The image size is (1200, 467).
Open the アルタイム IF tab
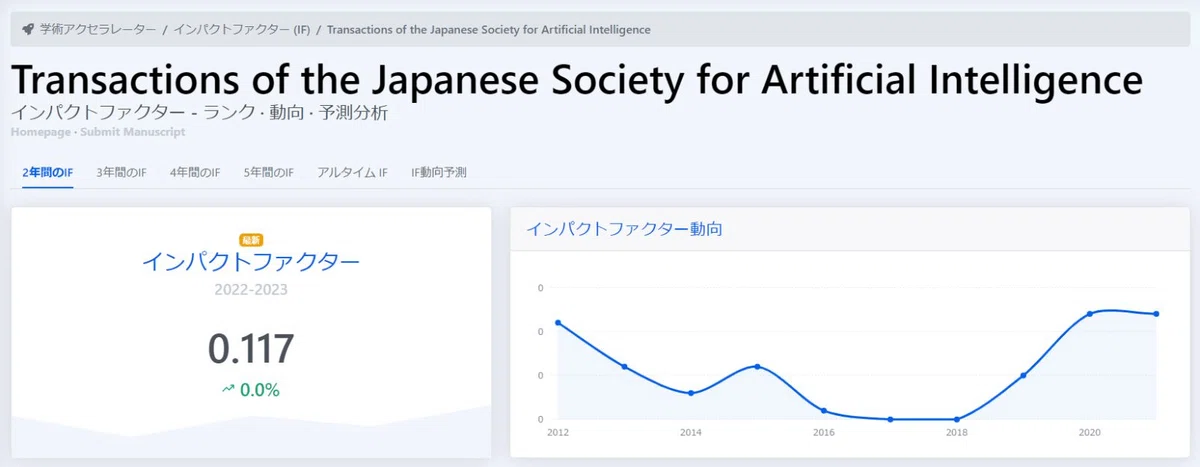pyautogui.click(x=352, y=172)
